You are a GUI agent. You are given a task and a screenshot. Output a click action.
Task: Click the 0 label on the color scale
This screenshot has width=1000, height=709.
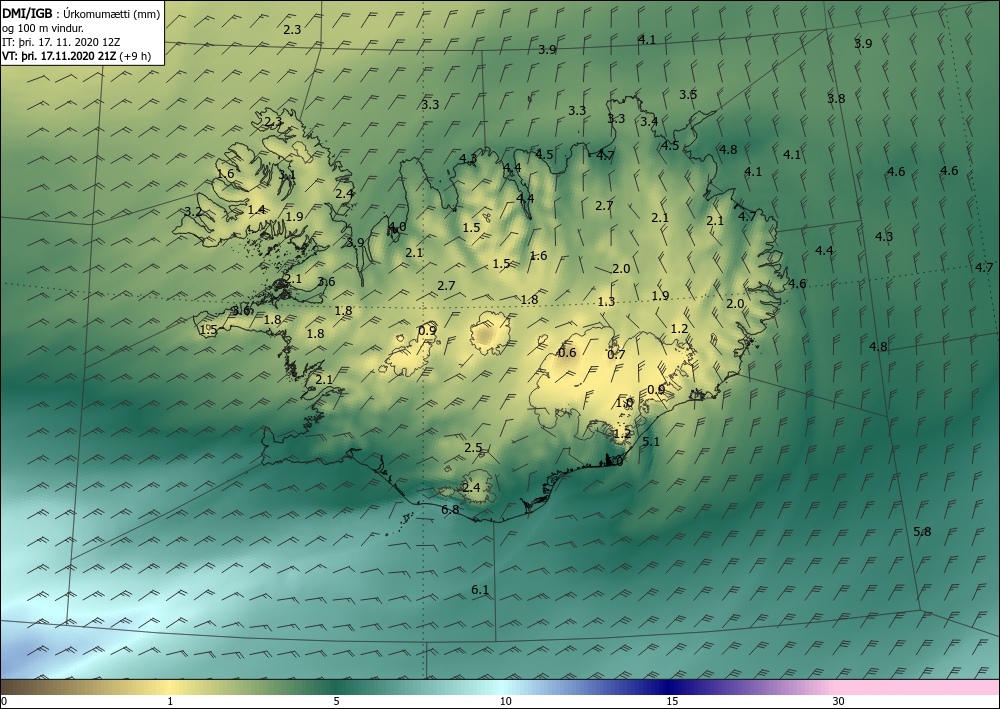(x=4, y=701)
